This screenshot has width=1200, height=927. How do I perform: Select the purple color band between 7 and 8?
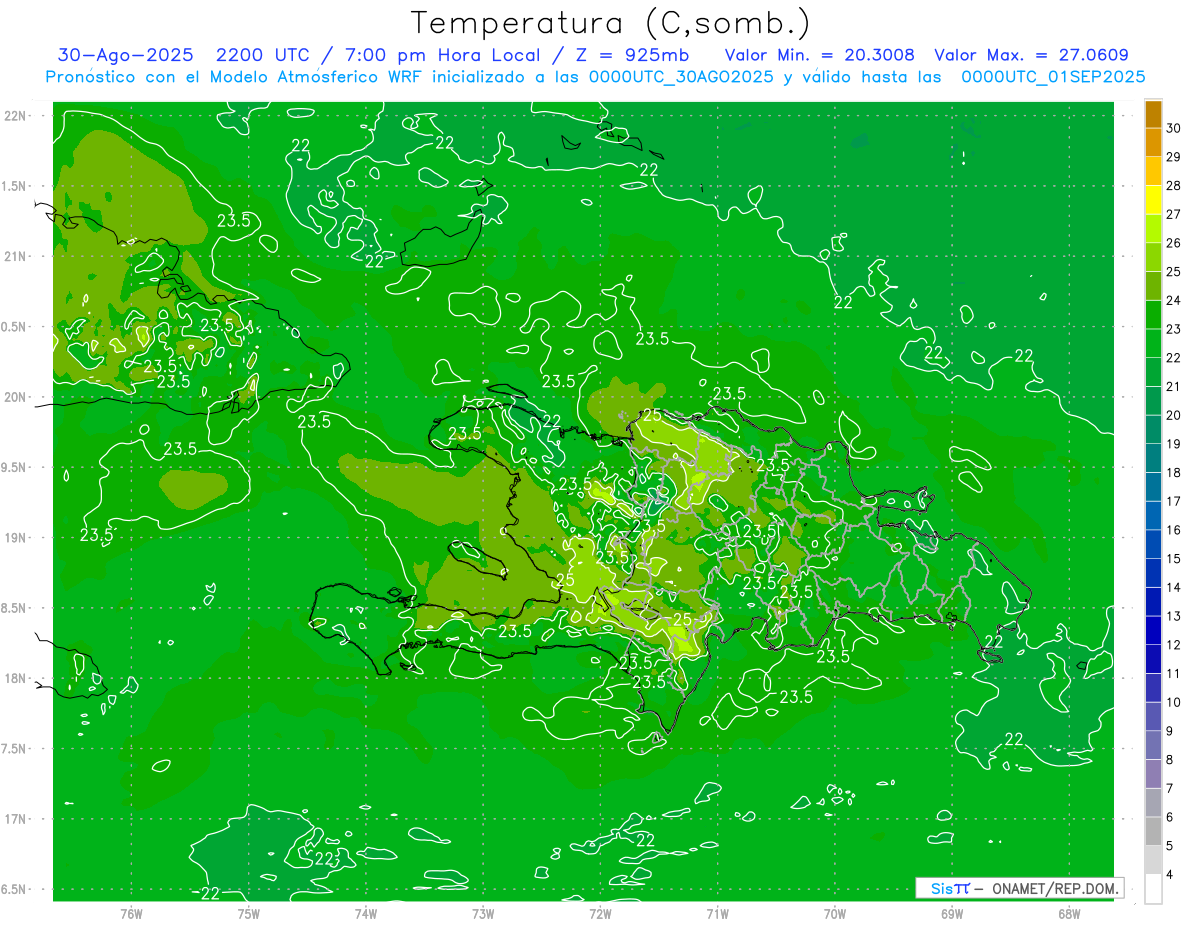pos(1153,774)
